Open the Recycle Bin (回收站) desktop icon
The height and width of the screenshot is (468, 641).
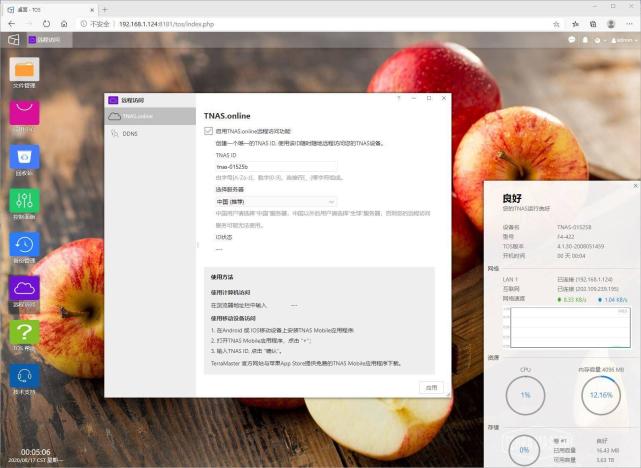pyautogui.click(x=25, y=157)
